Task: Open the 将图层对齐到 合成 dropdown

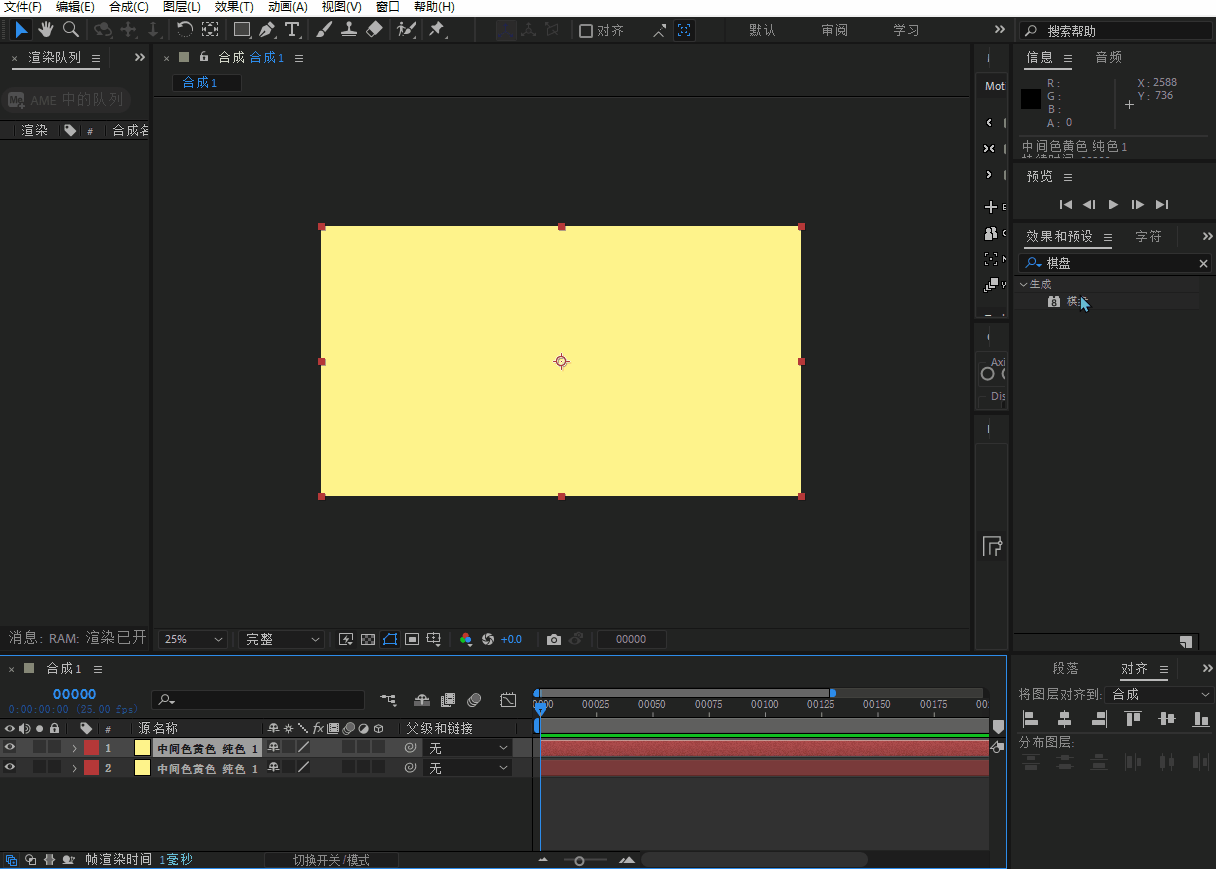Action: (x=1160, y=694)
